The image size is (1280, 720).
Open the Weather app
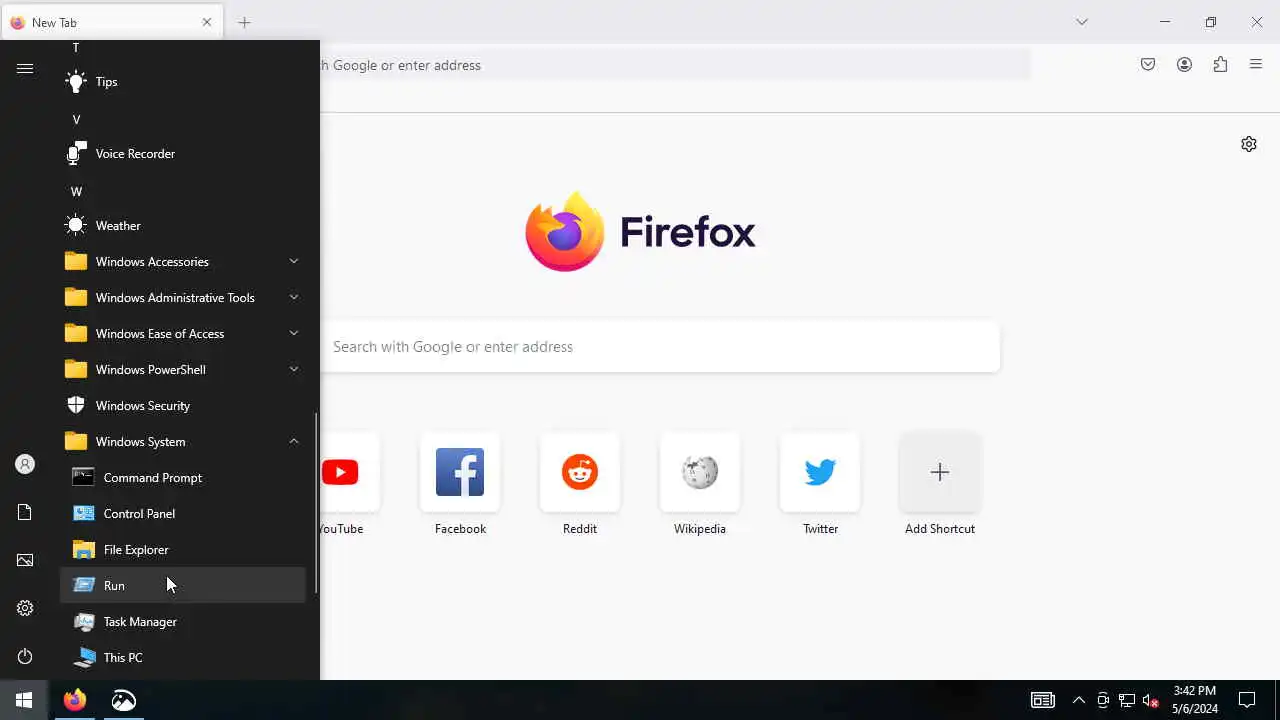point(183,226)
